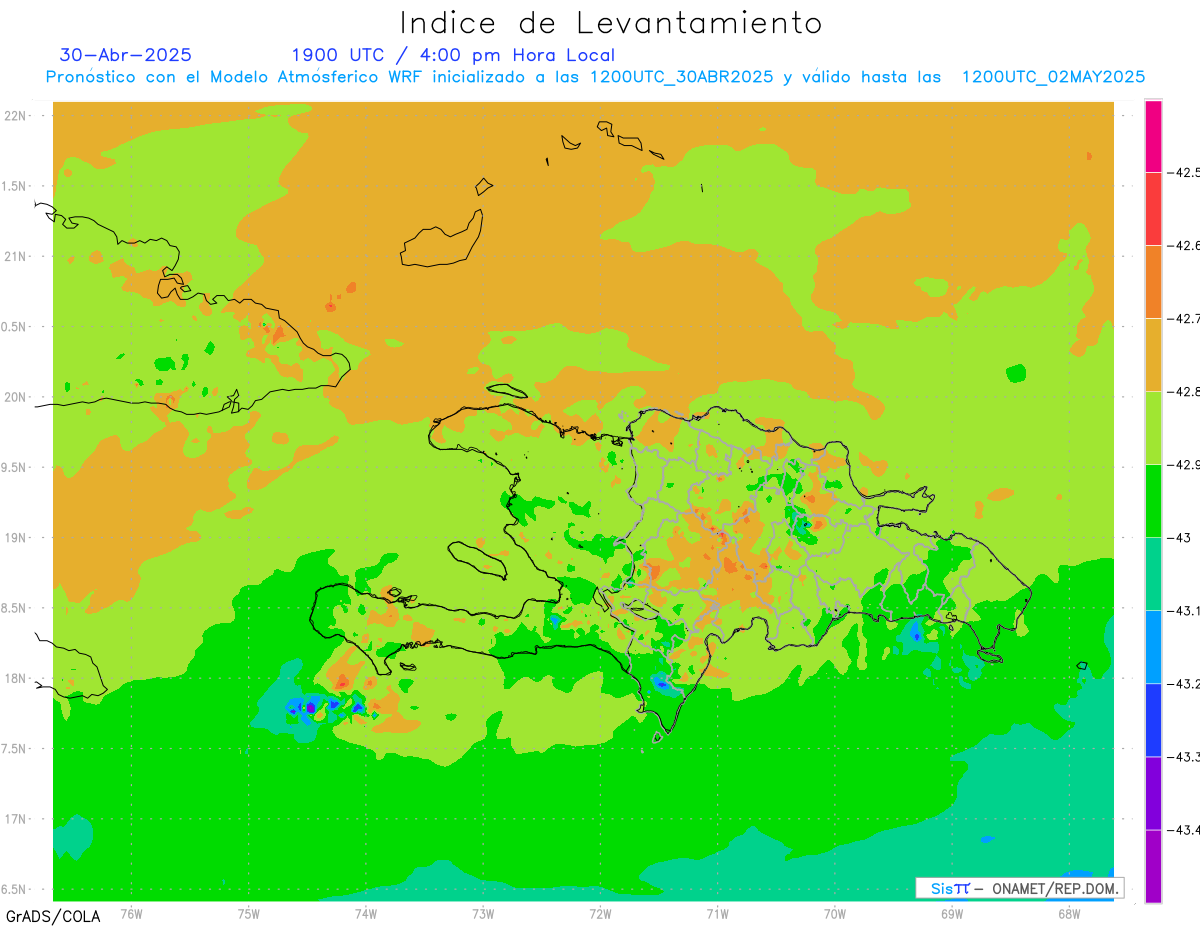The image size is (1200, 927).
Task: Click the colorbar value "-43"
Action: click(x=1180, y=538)
